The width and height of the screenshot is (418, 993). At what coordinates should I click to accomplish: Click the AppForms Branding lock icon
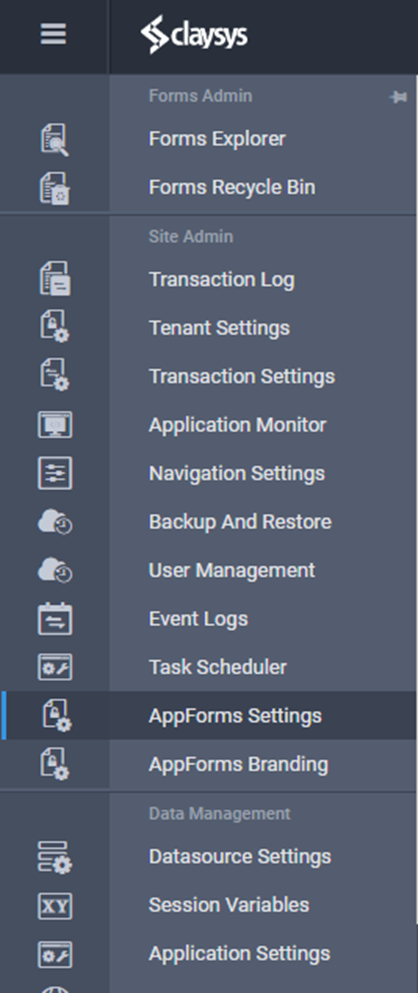pyautogui.click(x=56, y=764)
